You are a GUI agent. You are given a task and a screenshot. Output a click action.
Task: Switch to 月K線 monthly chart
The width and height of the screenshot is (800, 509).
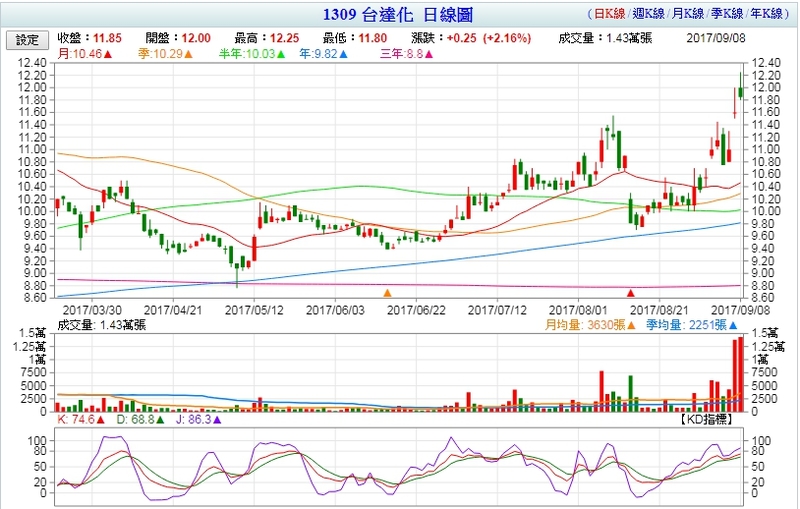coord(688,14)
